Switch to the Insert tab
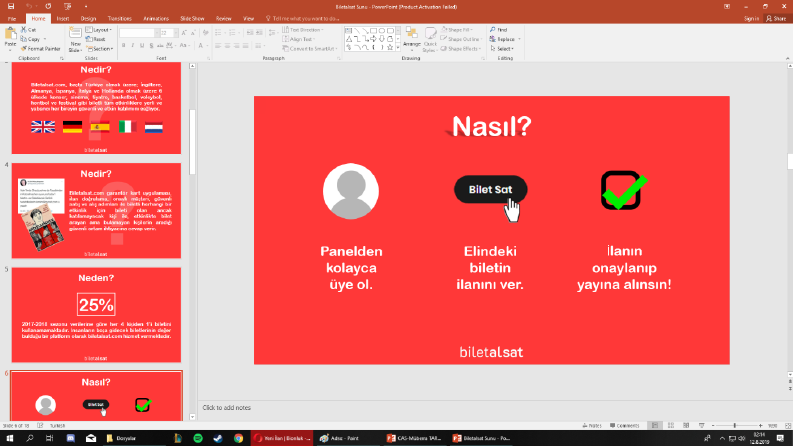Image resolution: width=793 pixels, height=446 pixels. click(63, 19)
